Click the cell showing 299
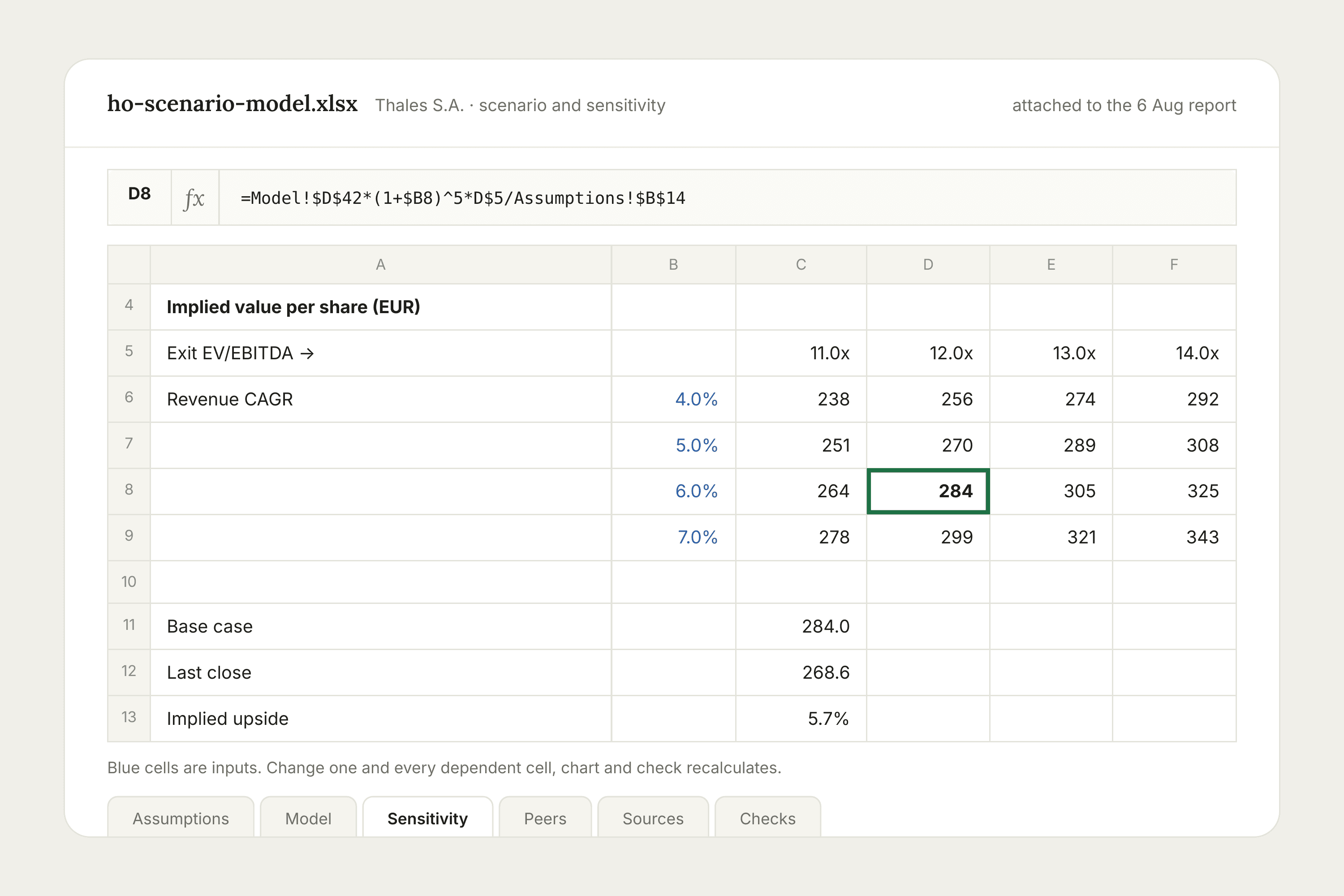 928,537
